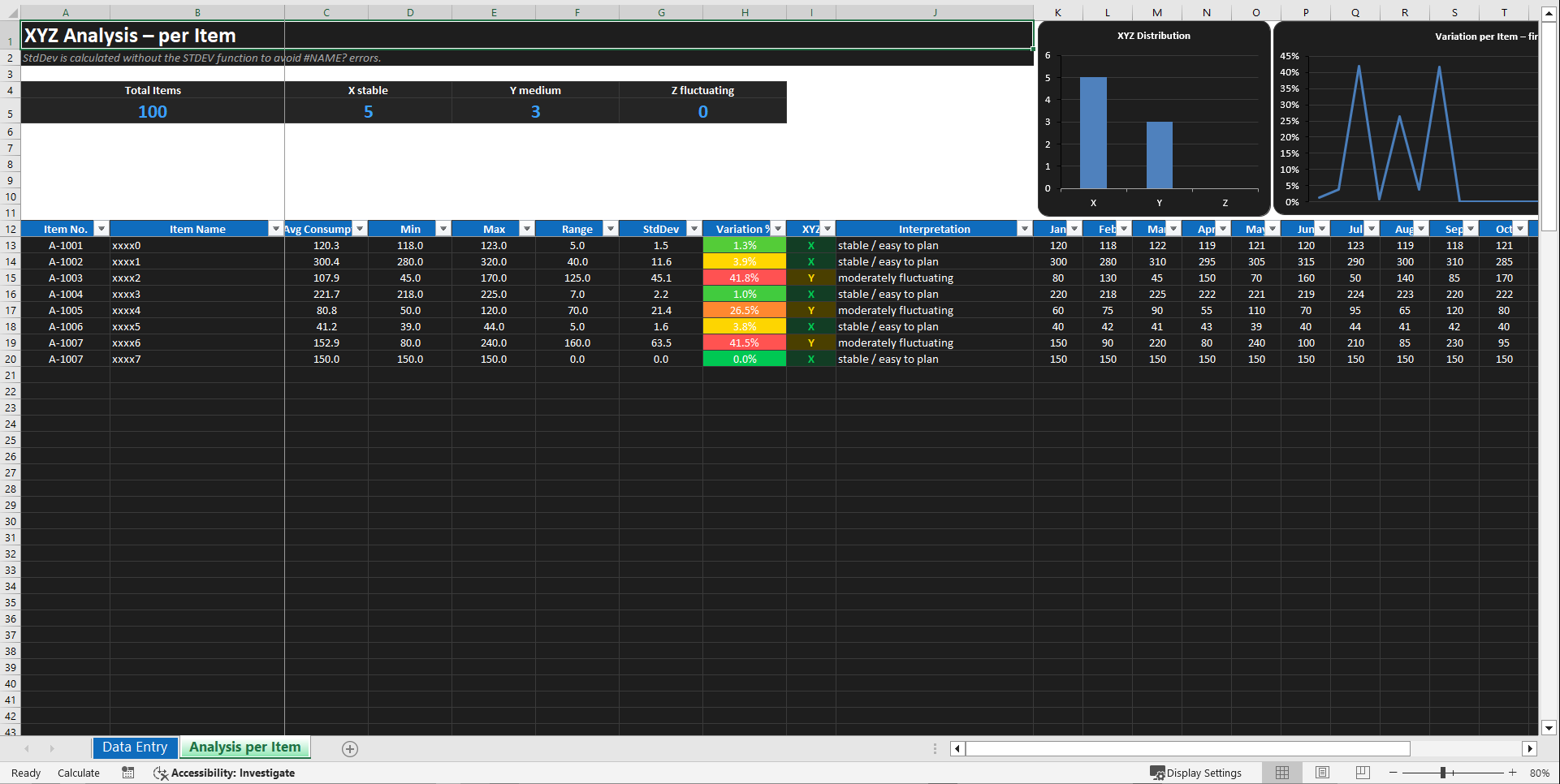Click the zoom slider handle
This screenshot has width=1560, height=784.
(1443, 773)
